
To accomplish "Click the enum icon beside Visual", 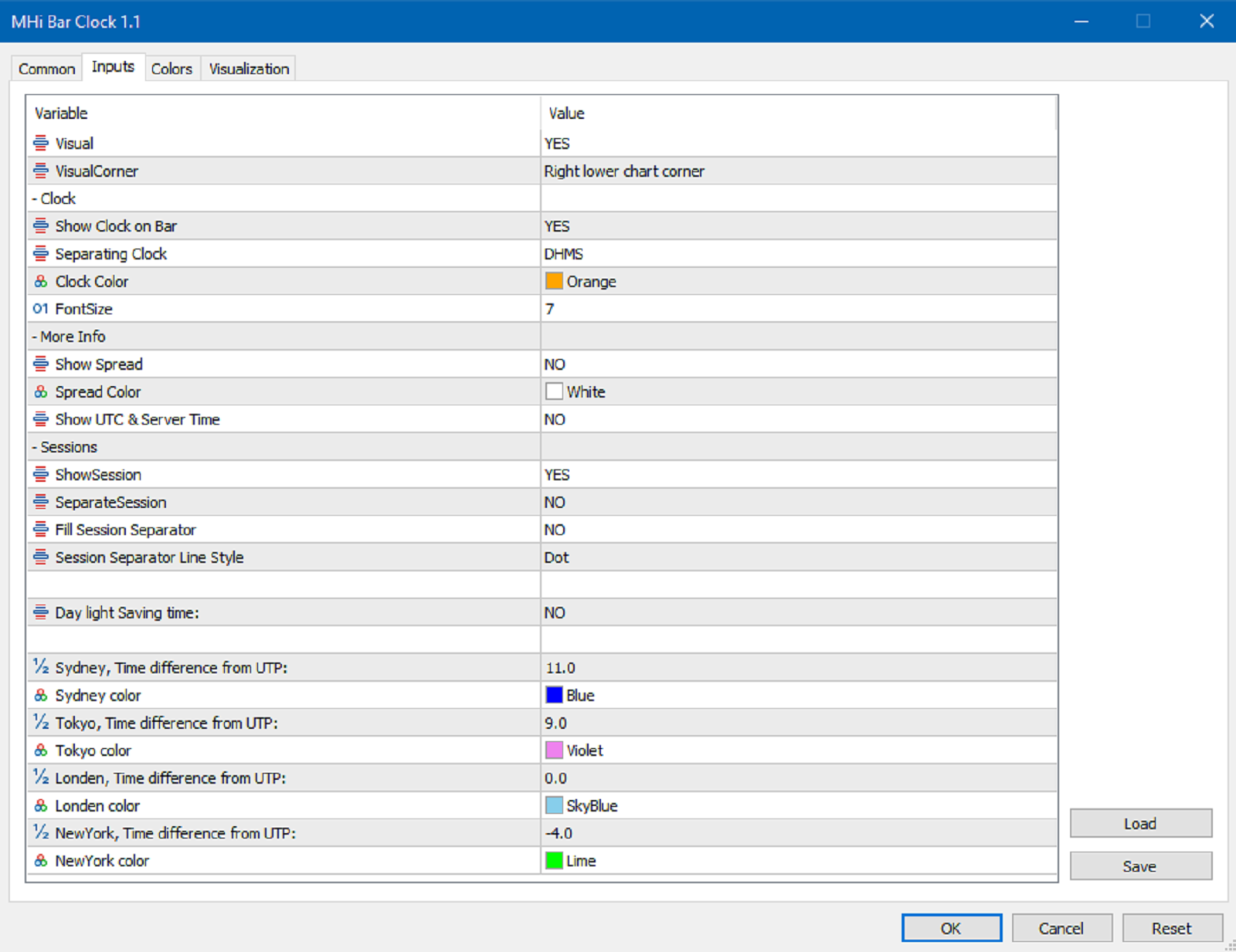I will click(x=41, y=144).
